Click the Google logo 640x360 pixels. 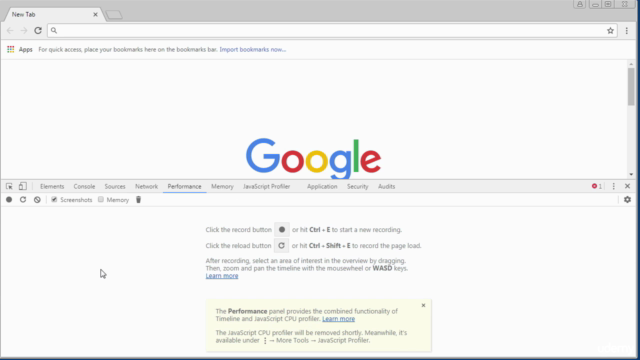coord(313,158)
